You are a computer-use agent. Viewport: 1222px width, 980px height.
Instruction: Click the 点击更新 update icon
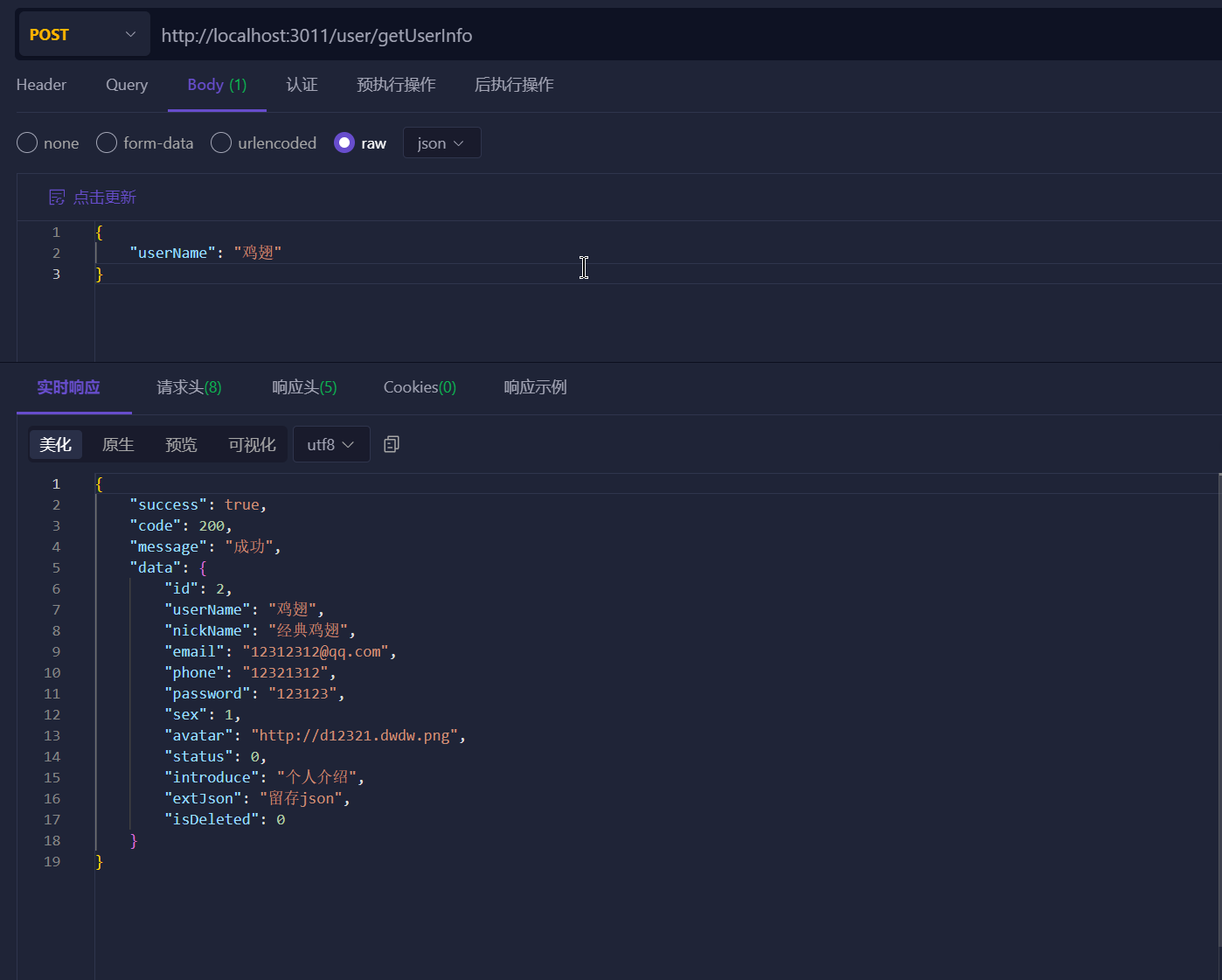pos(57,198)
